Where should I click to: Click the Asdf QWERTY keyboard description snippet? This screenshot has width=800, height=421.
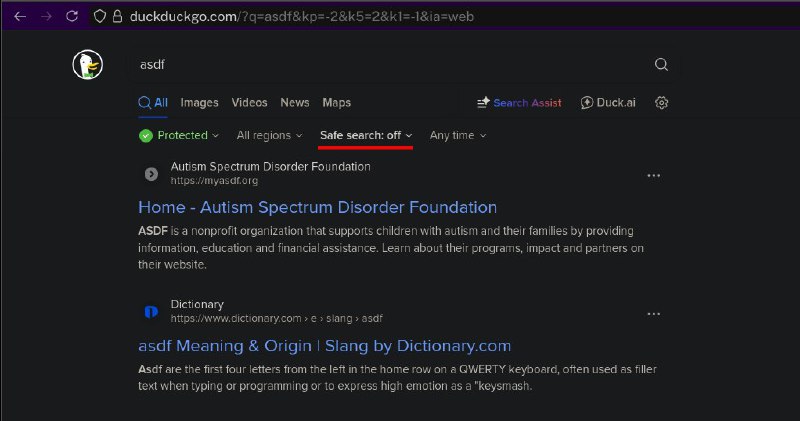397,377
